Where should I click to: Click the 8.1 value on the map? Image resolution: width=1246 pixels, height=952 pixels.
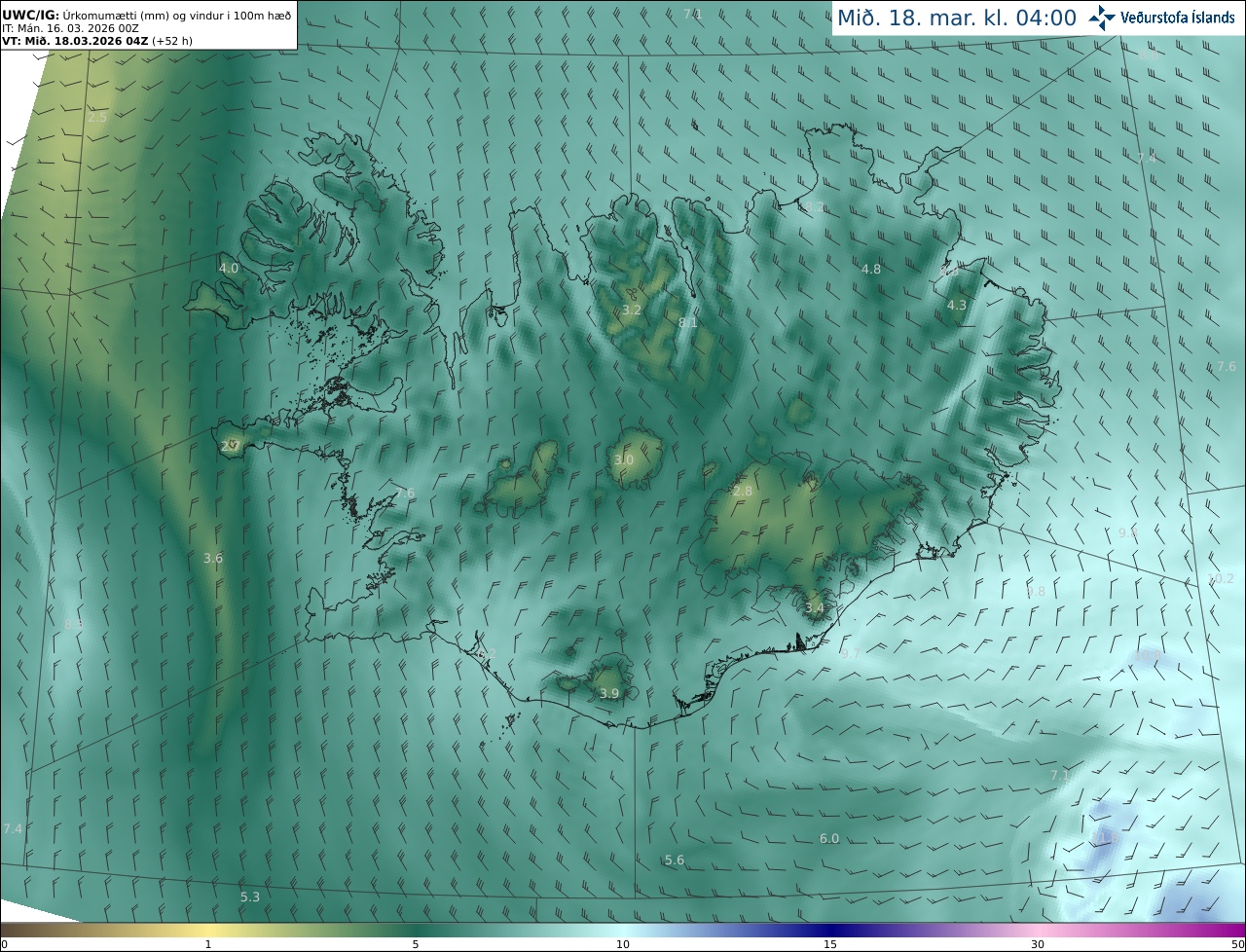[x=688, y=322]
